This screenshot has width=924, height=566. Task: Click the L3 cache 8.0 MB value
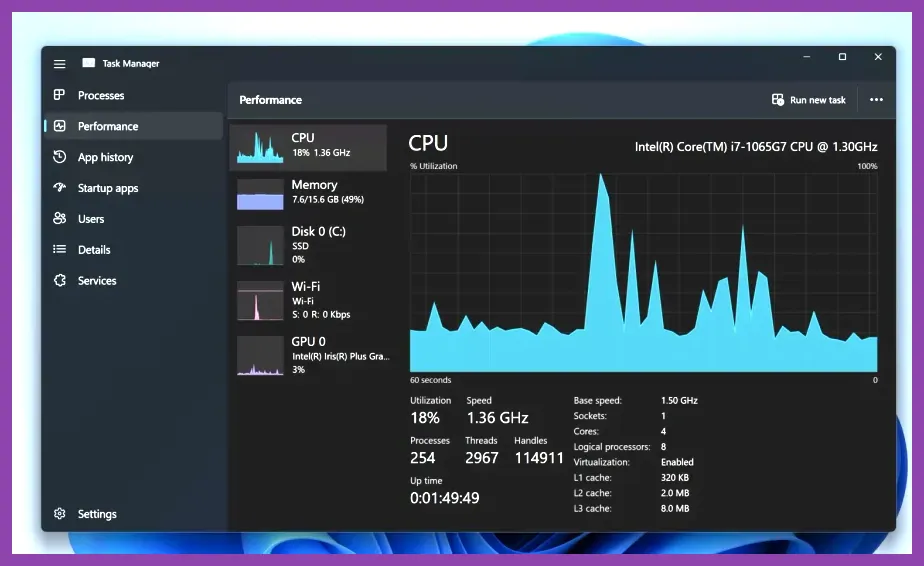coord(675,508)
